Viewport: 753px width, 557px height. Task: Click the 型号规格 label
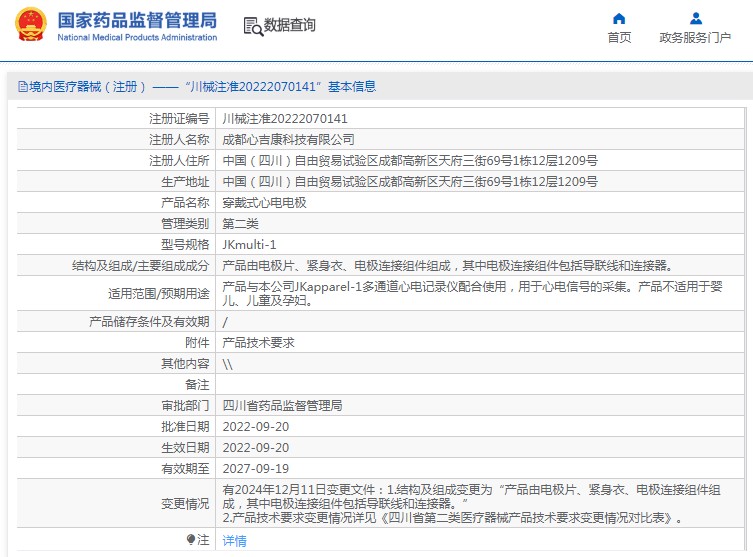(185, 245)
